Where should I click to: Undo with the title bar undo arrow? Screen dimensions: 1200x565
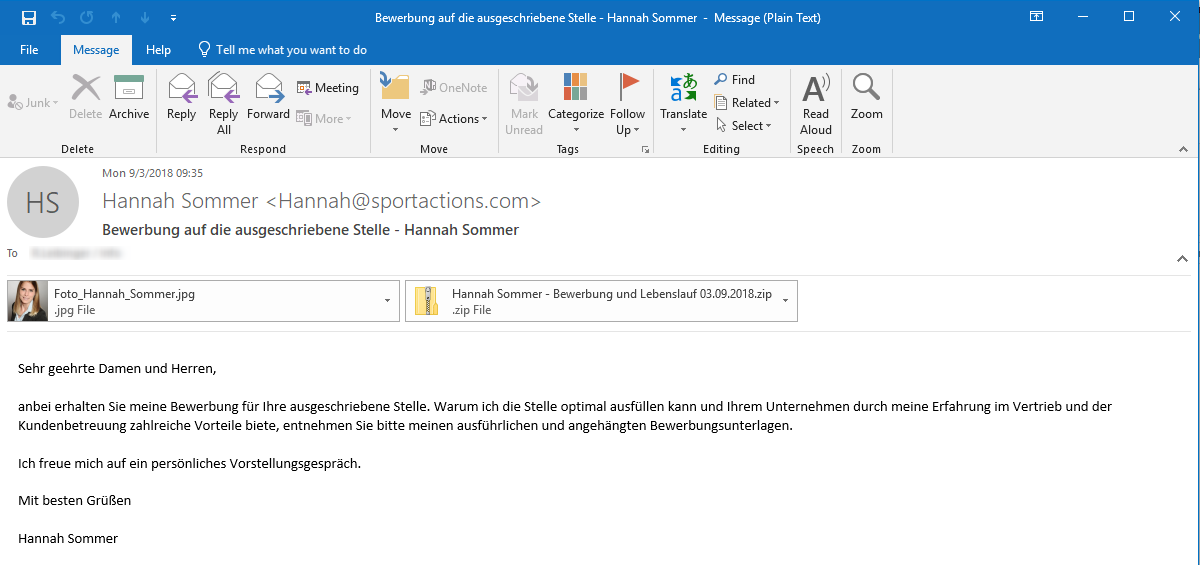(57, 17)
